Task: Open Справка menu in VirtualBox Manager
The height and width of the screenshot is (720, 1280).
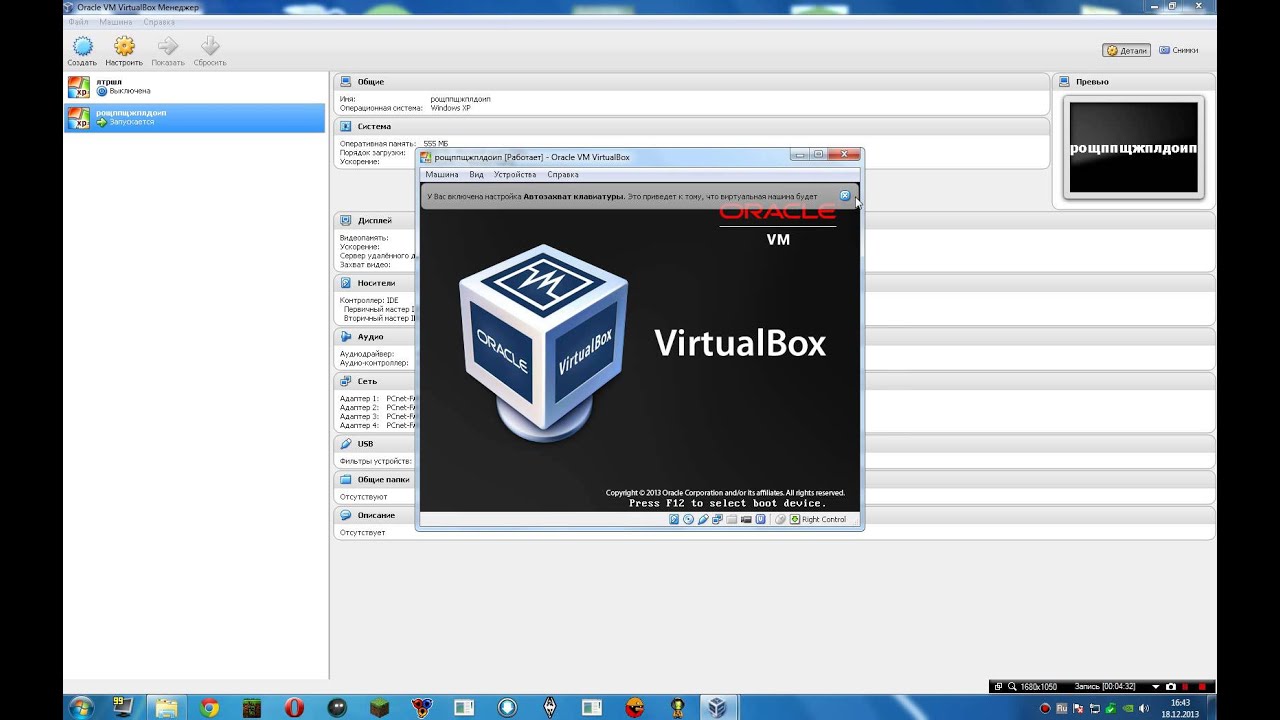Action: 159,21
